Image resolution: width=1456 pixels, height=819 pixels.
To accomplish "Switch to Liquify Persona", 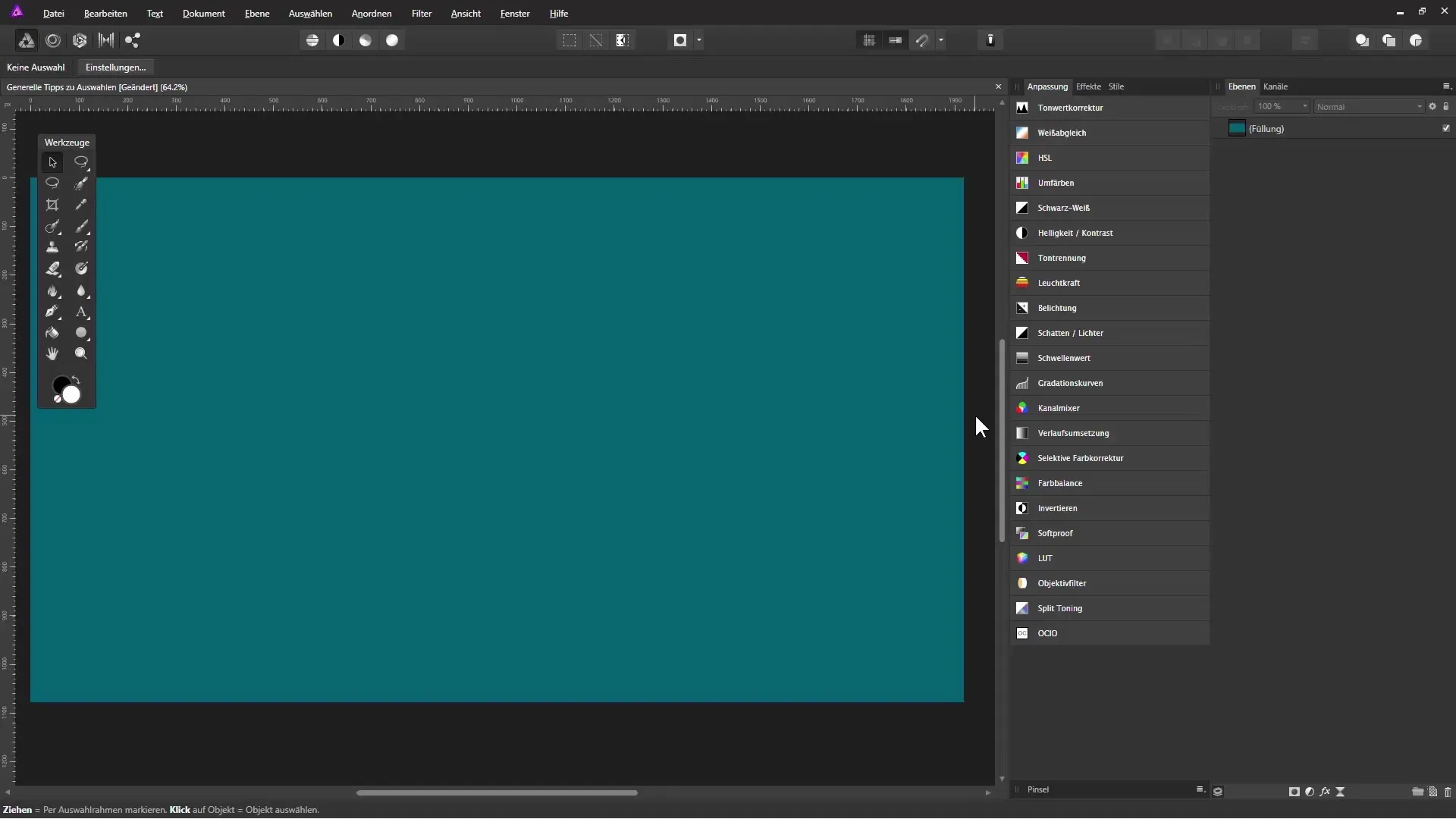I will pos(53,40).
